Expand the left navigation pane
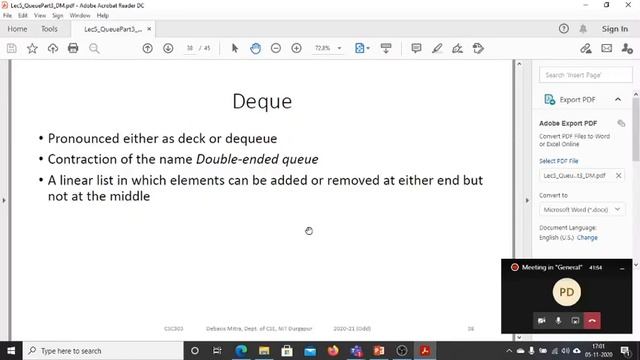The height and width of the screenshot is (360, 640). [x=4, y=200]
